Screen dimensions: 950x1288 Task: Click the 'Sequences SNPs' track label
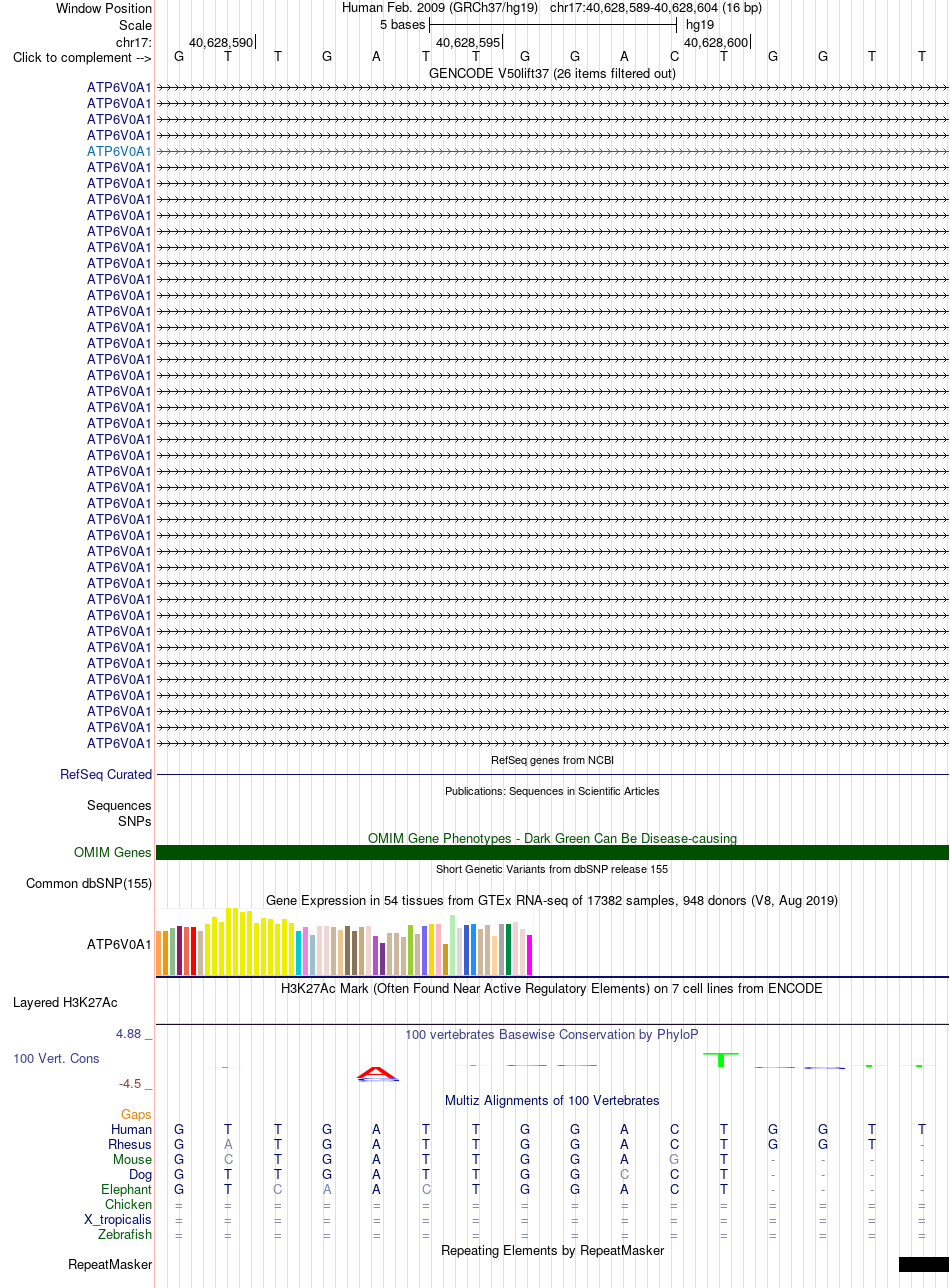pos(119,813)
